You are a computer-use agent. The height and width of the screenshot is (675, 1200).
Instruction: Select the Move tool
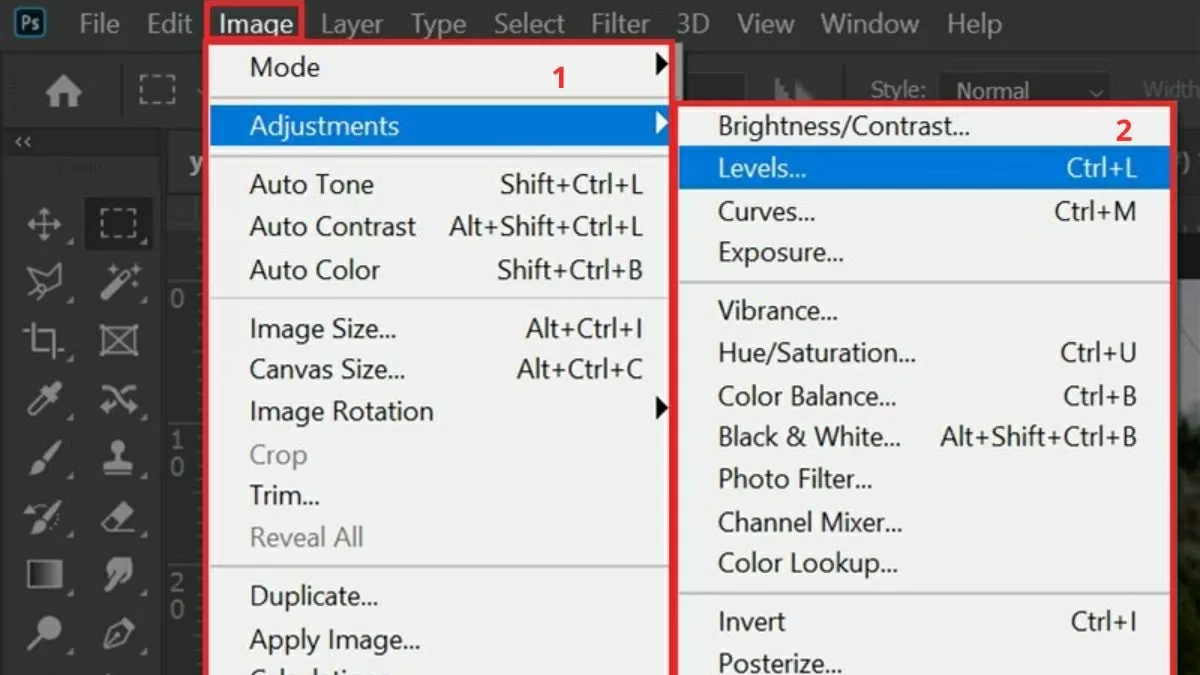[x=44, y=224]
